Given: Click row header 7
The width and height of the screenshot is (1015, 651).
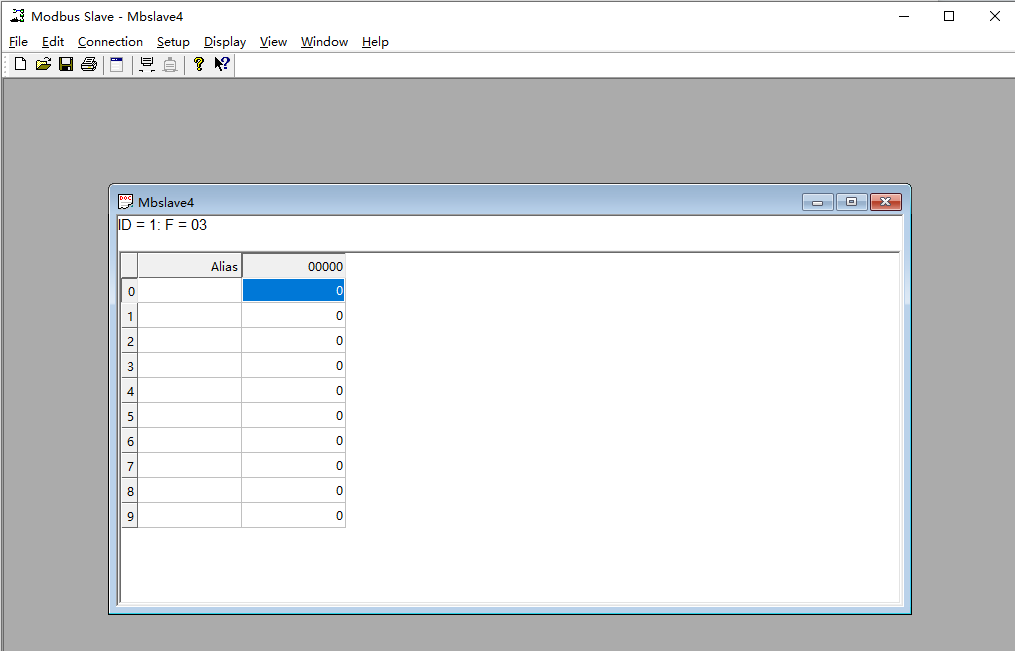Looking at the screenshot, I should pyautogui.click(x=129, y=466).
